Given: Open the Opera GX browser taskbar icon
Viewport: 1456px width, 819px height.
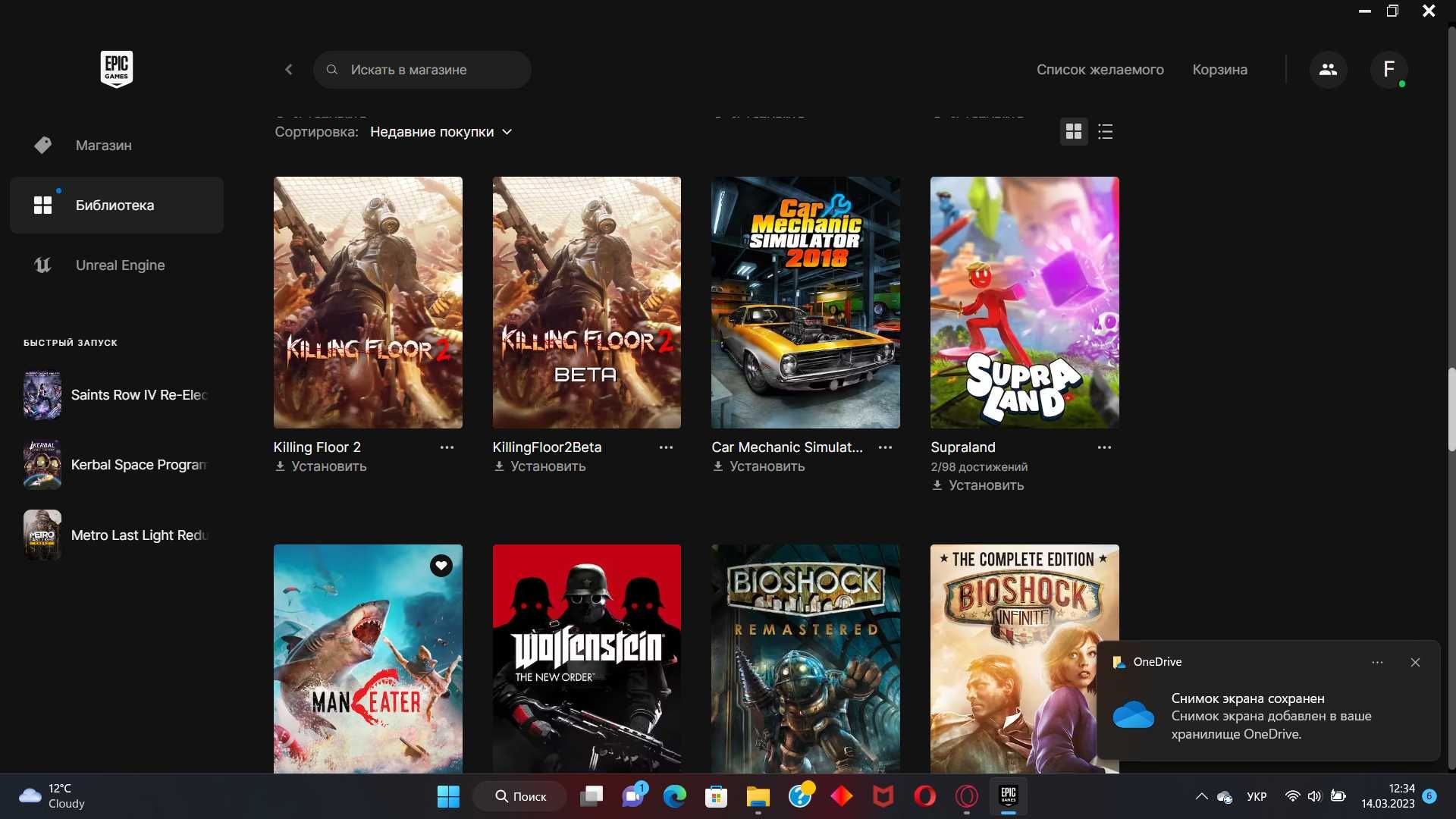Looking at the screenshot, I should click(966, 797).
